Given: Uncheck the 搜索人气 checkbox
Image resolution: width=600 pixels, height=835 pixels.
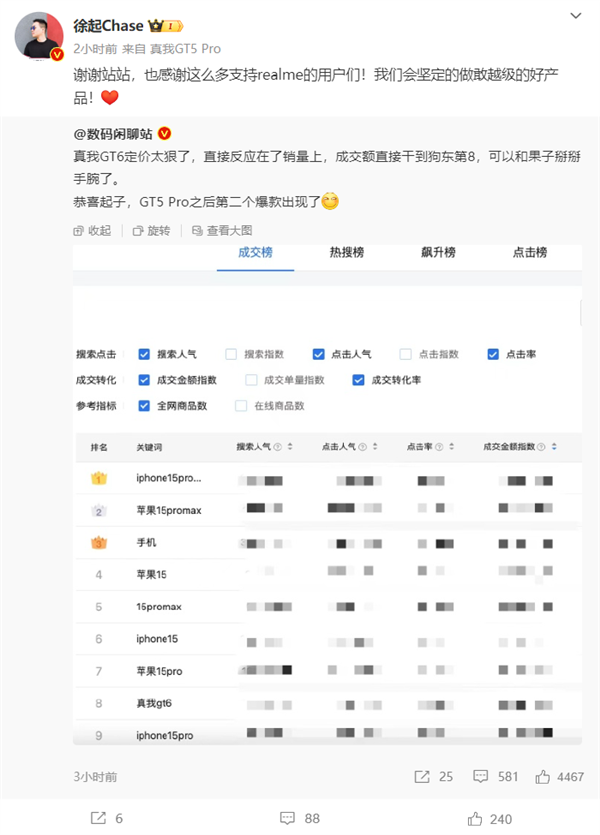Looking at the screenshot, I should click(x=144, y=354).
